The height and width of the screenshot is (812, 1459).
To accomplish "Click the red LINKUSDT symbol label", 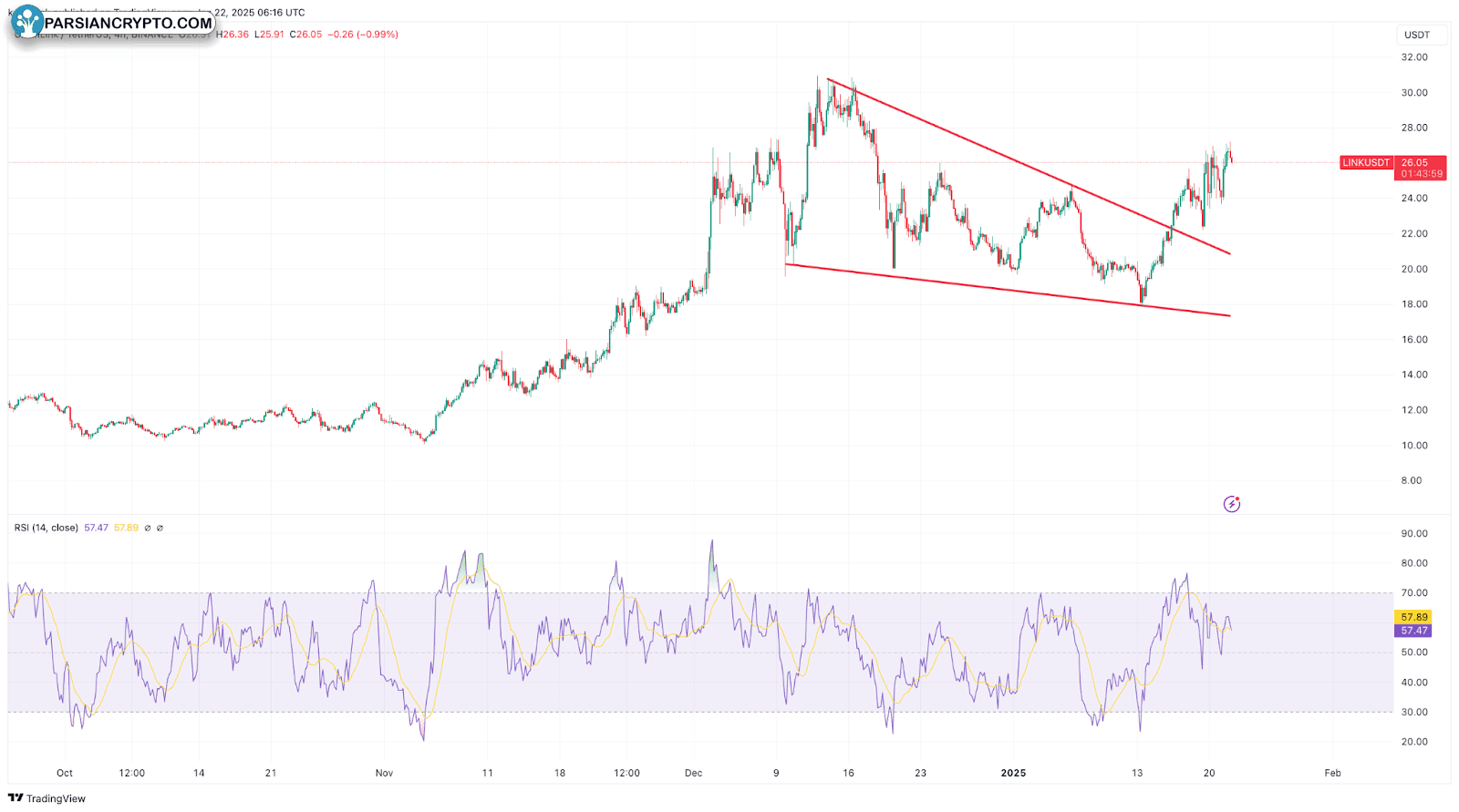I will [1366, 162].
